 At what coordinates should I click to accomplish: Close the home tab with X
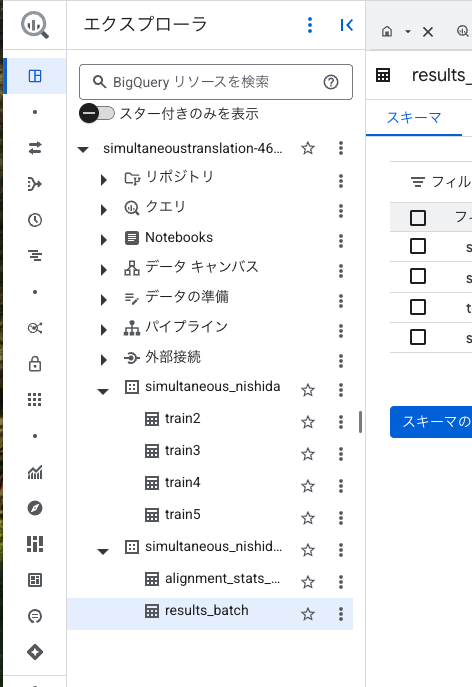pyautogui.click(x=428, y=32)
